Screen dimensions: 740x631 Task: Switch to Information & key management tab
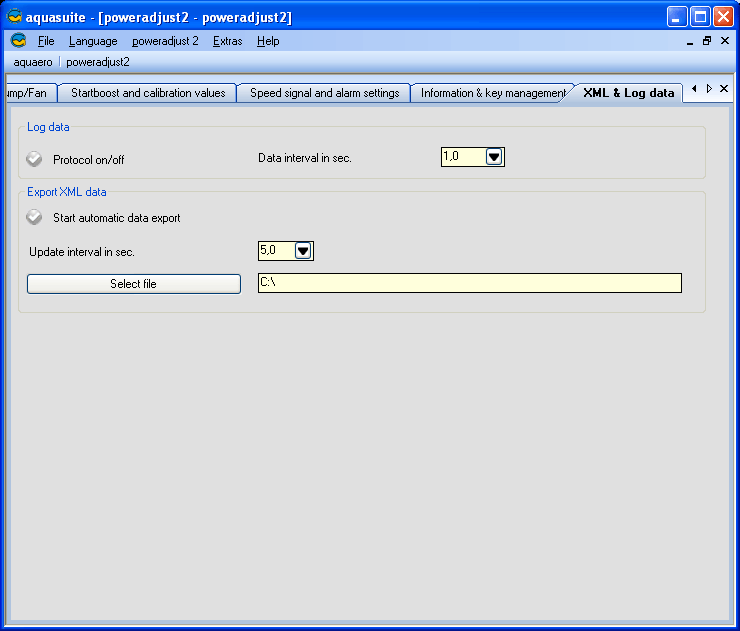[493, 93]
